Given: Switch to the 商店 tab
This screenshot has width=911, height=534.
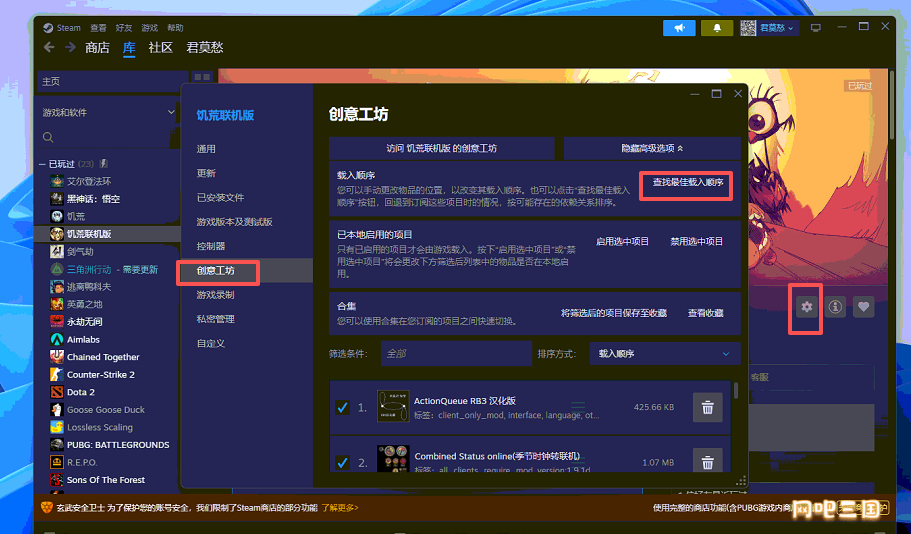Looking at the screenshot, I should coord(97,48).
